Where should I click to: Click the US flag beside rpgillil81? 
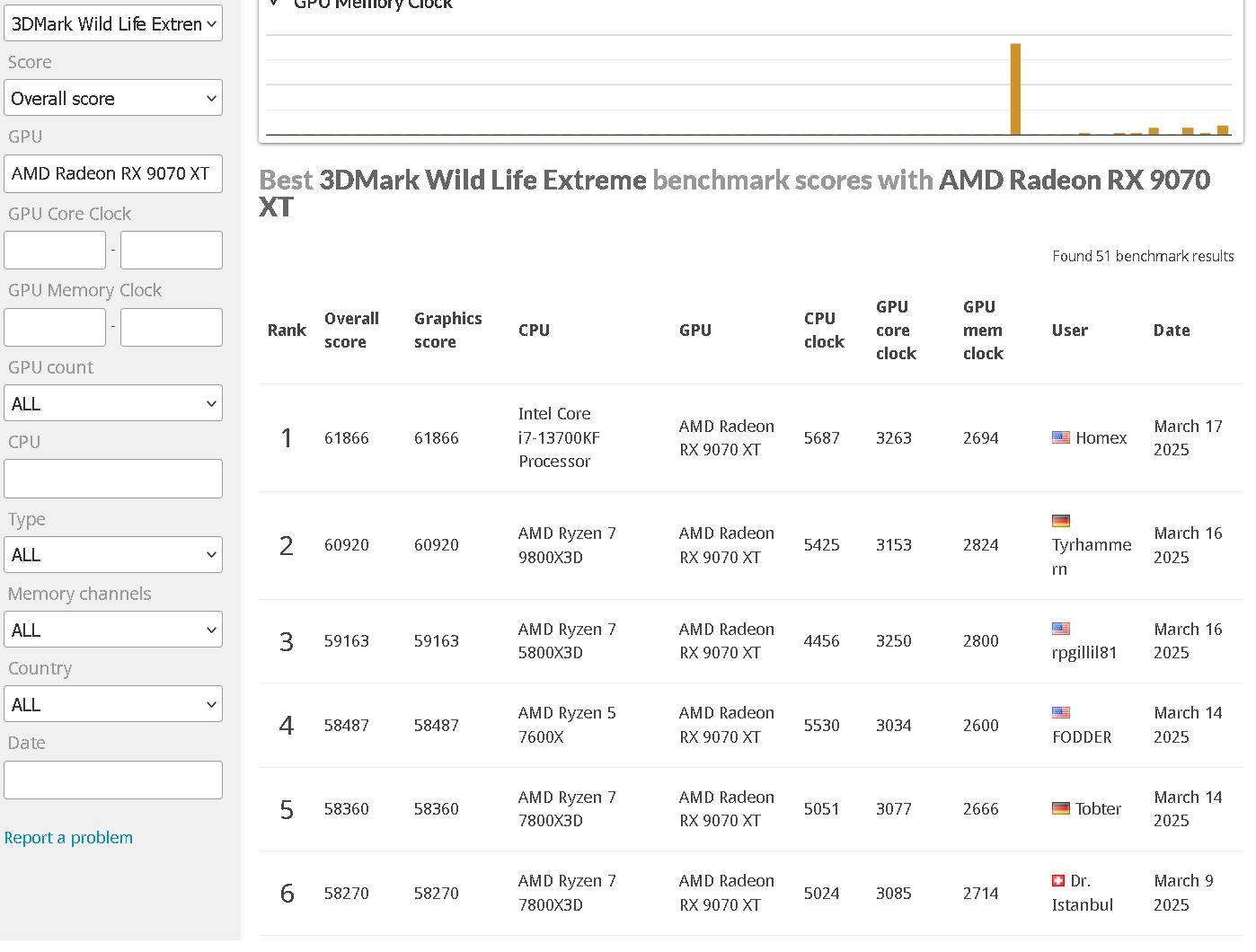pyautogui.click(x=1060, y=629)
